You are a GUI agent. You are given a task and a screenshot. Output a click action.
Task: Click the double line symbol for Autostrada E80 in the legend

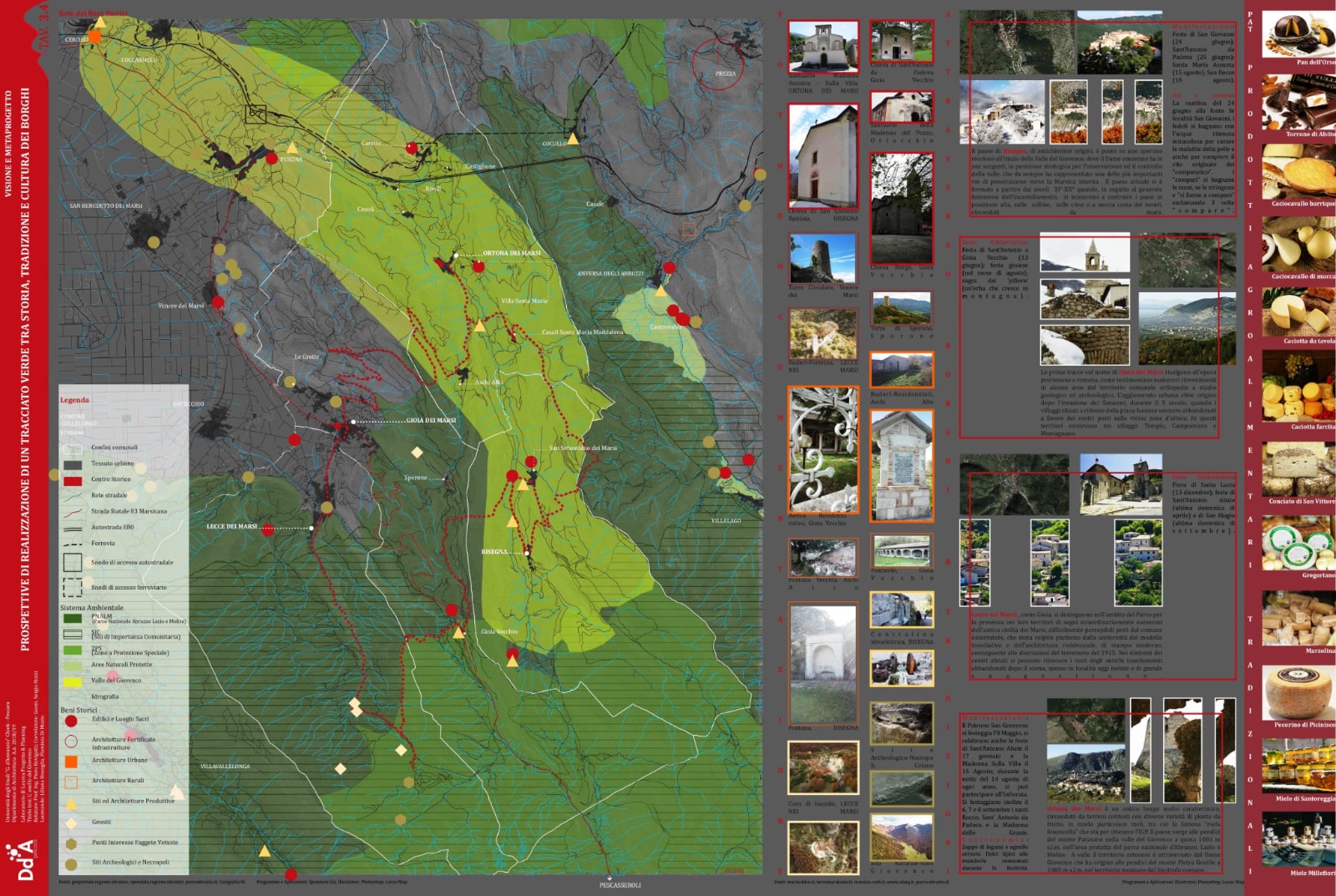pos(72,529)
